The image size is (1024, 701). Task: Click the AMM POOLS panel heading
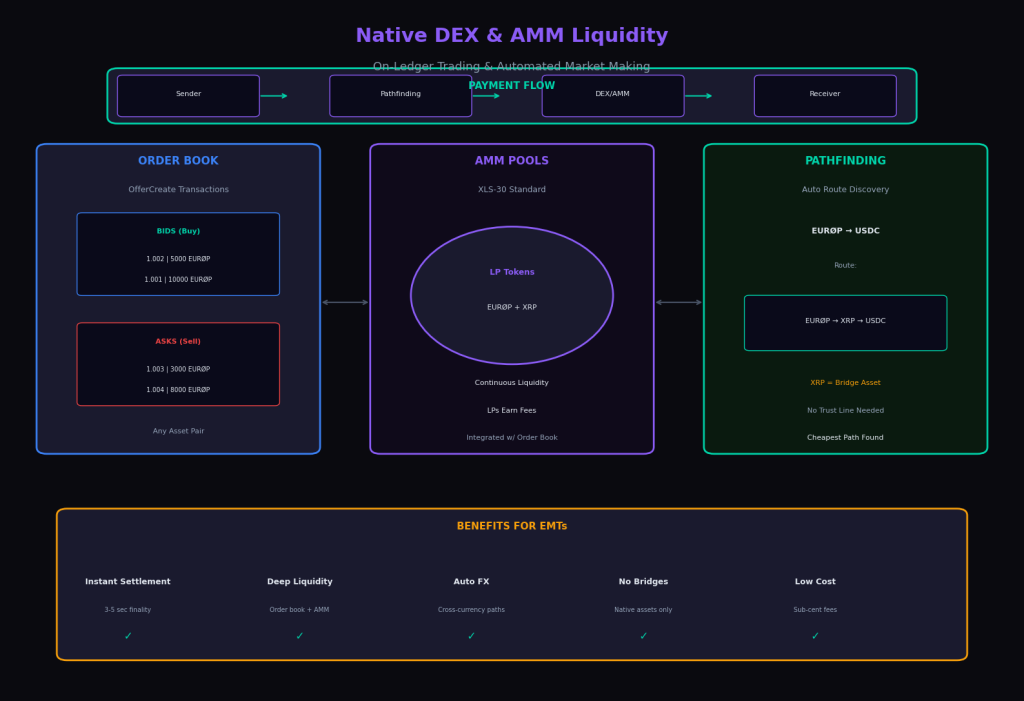pyautogui.click(x=512, y=161)
